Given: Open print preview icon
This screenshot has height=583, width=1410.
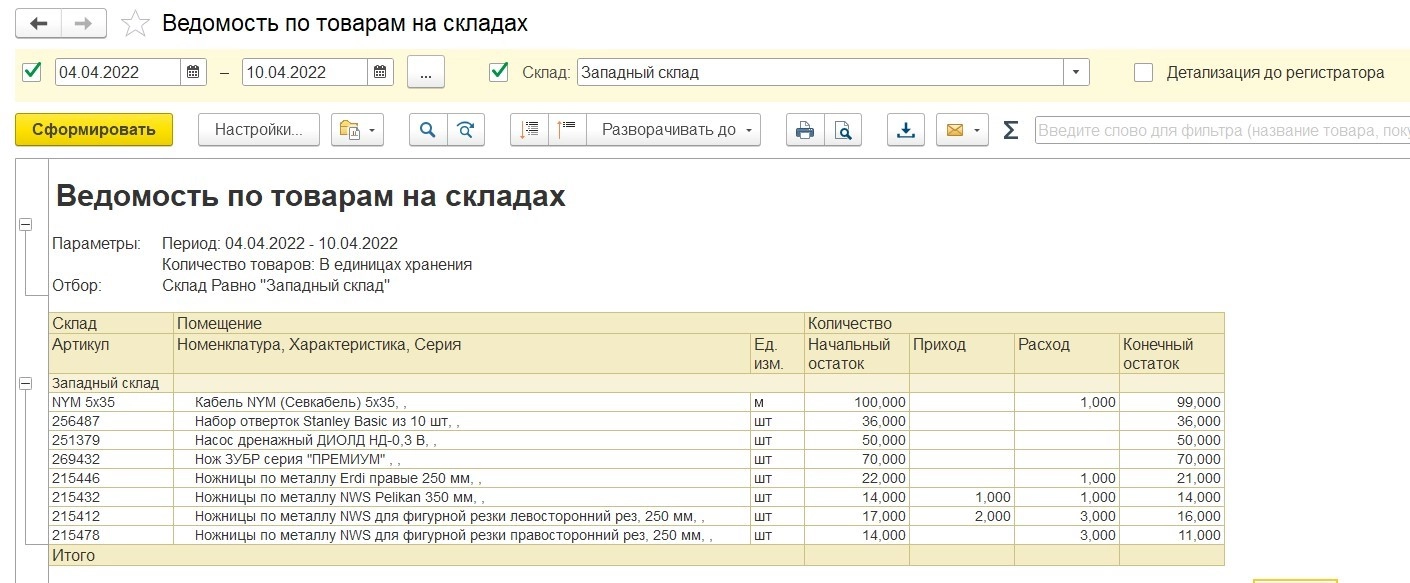Looking at the screenshot, I should pyautogui.click(x=843, y=130).
